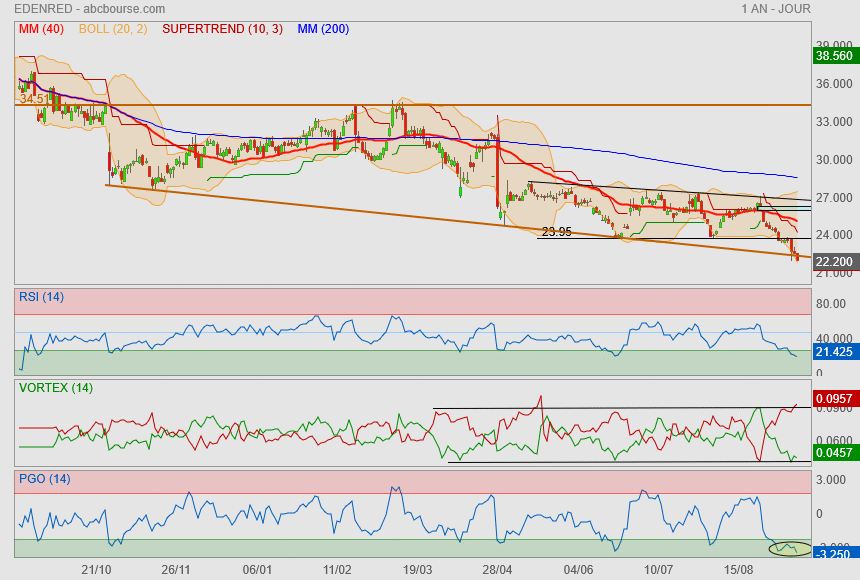Click the blue 21.425 RSI value tag

point(834,354)
